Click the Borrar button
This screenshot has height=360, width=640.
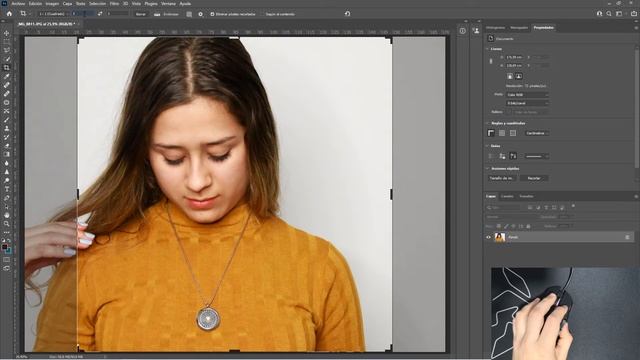tap(140, 14)
